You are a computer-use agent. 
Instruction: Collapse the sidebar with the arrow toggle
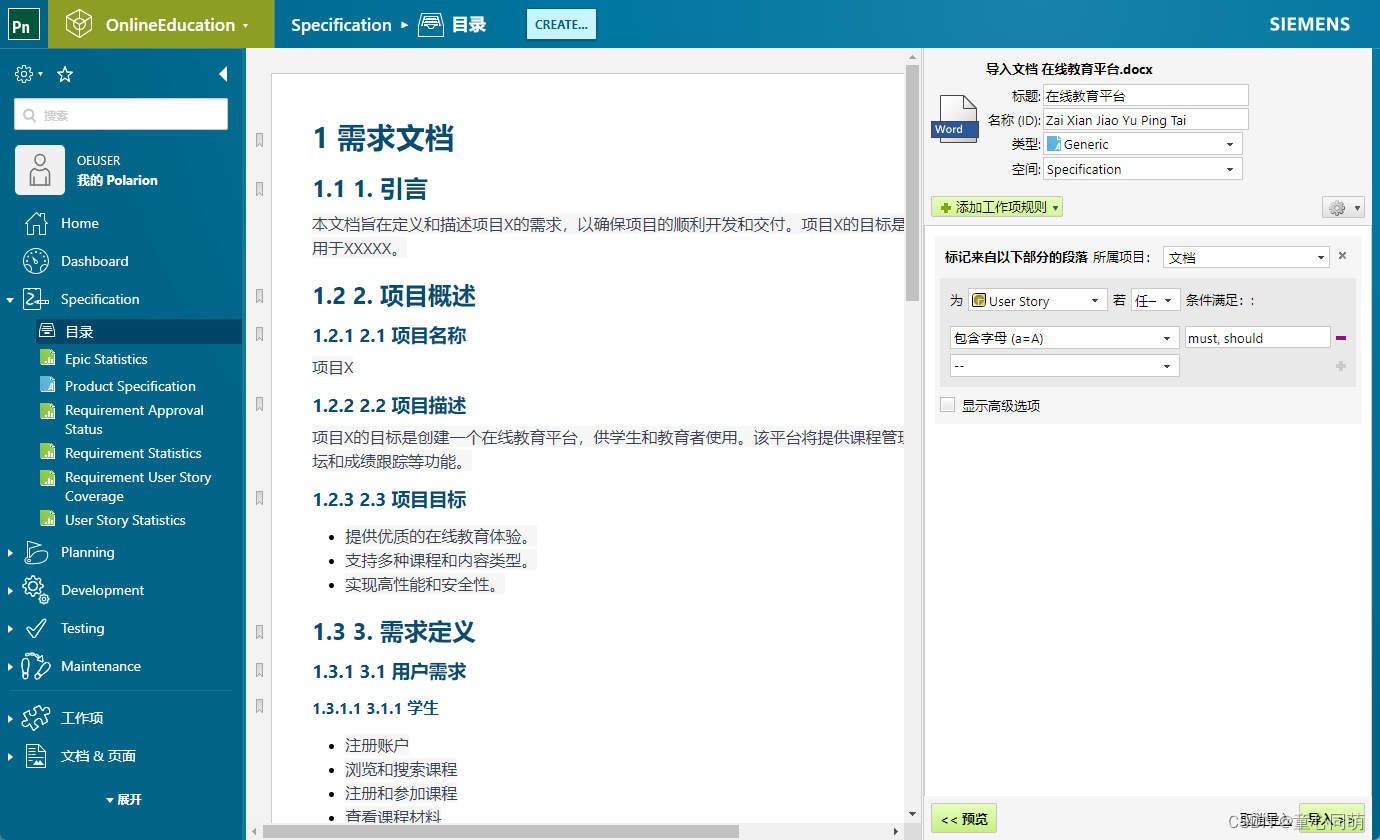coord(223,73)
